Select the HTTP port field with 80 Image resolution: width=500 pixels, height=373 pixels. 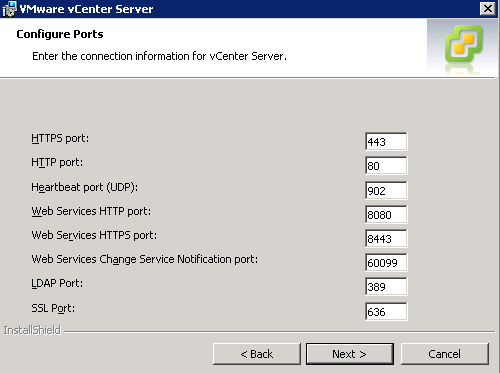(x=386, y=166)
